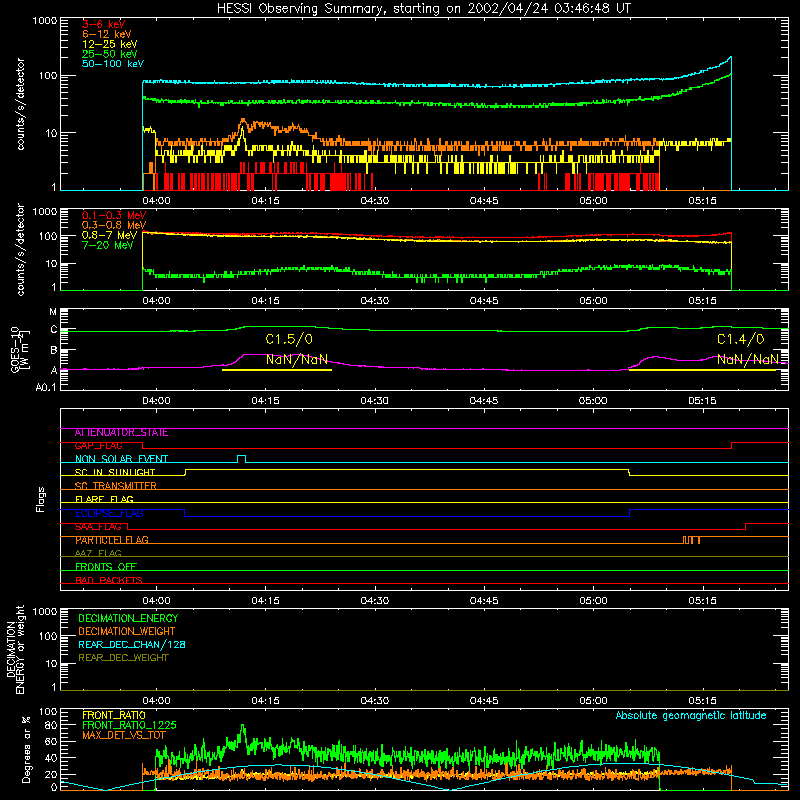Select the orange 6-12 keV legend label

[107, 34]
